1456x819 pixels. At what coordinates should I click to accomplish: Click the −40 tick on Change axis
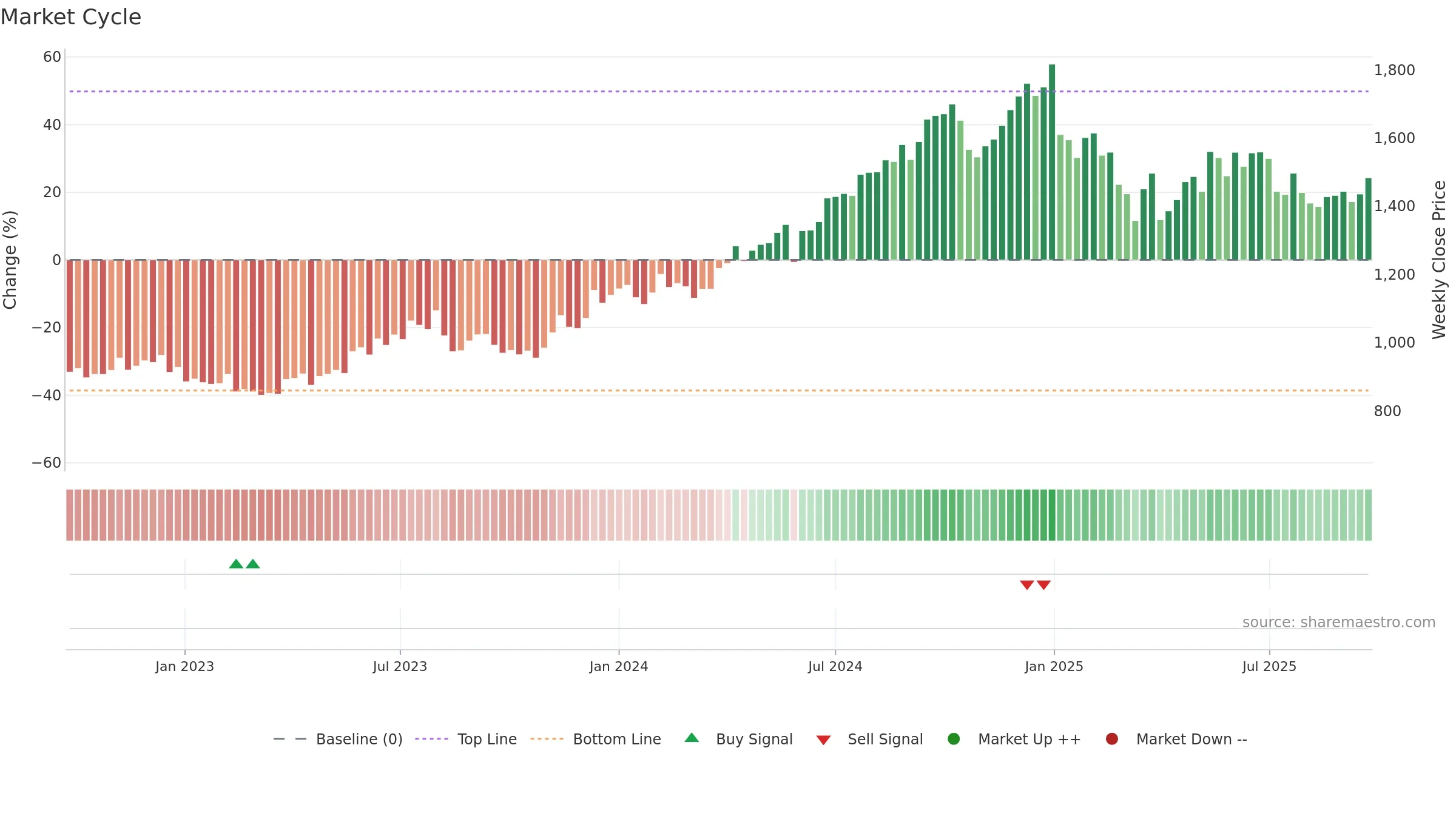[47, 396]
